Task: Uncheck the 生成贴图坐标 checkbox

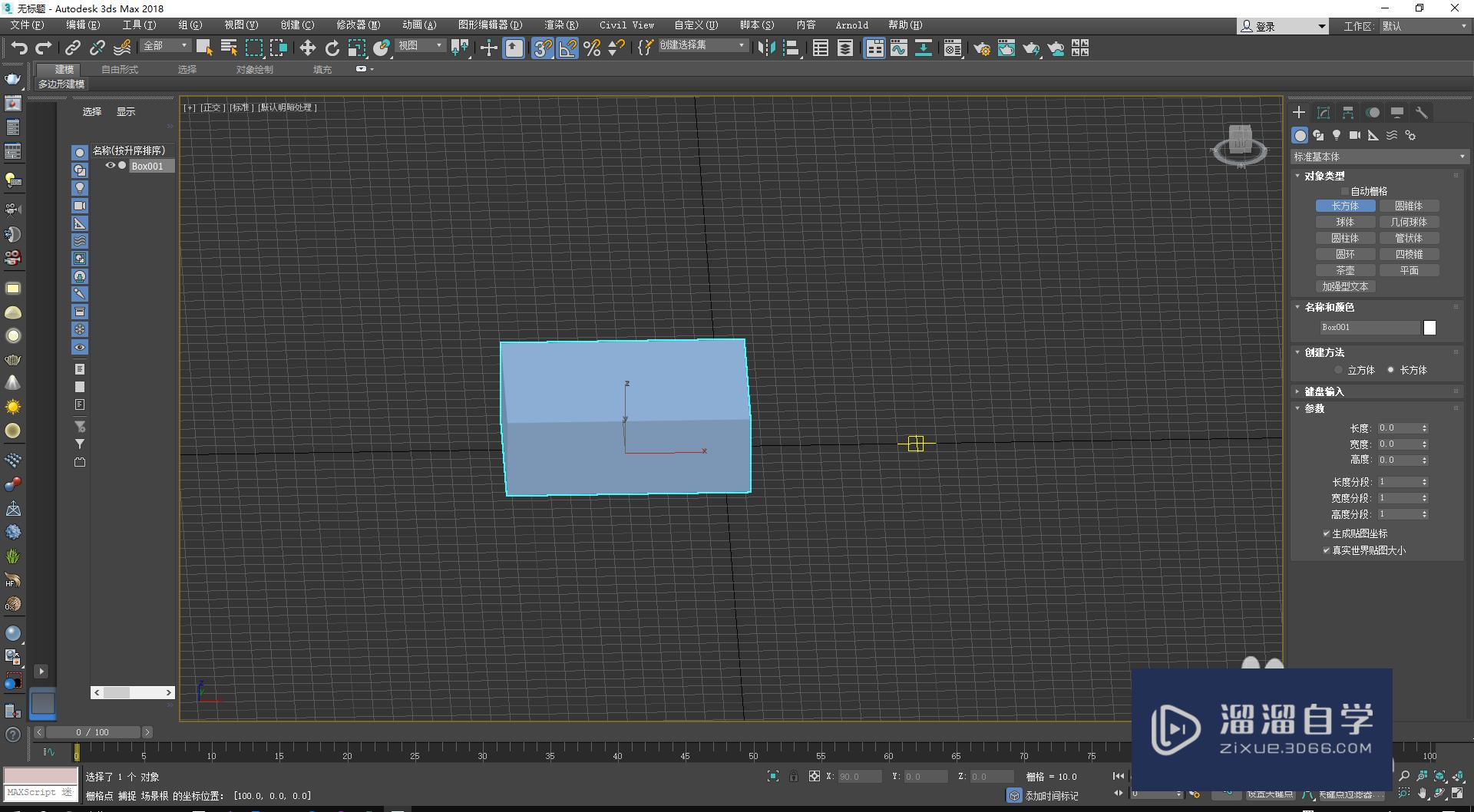Action: (x=1326, y=533)
